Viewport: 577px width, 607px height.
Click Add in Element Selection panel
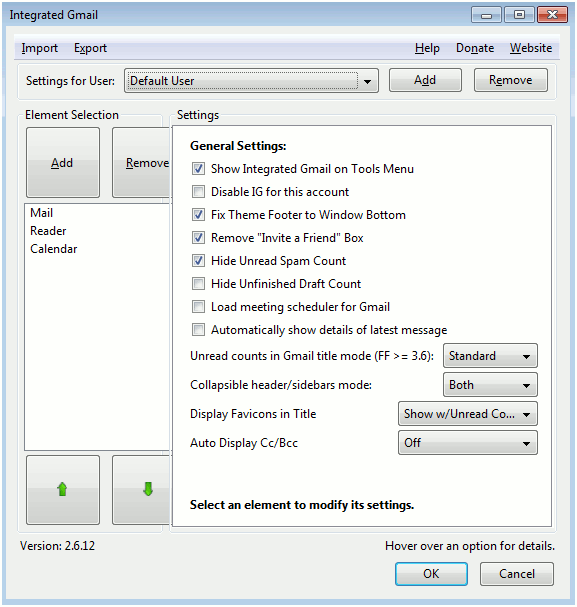point(63,163)
